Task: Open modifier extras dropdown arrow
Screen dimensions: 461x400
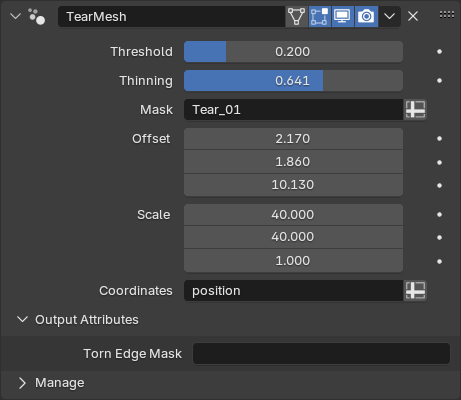Action: coord(389,16)
